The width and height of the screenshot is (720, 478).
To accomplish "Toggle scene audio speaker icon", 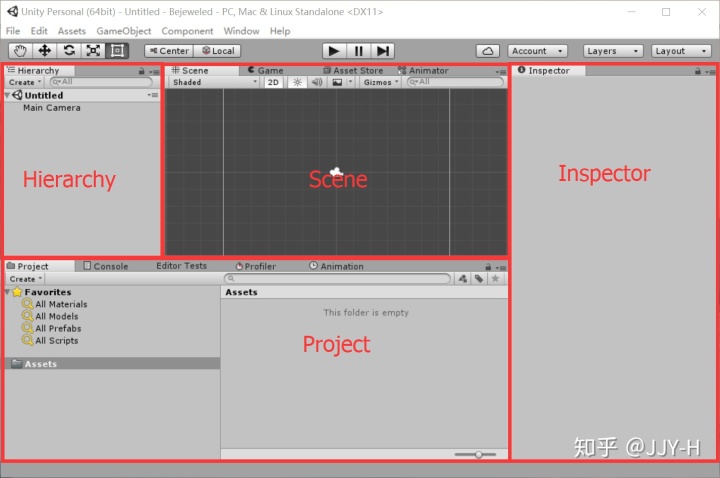I will (317, 82).
